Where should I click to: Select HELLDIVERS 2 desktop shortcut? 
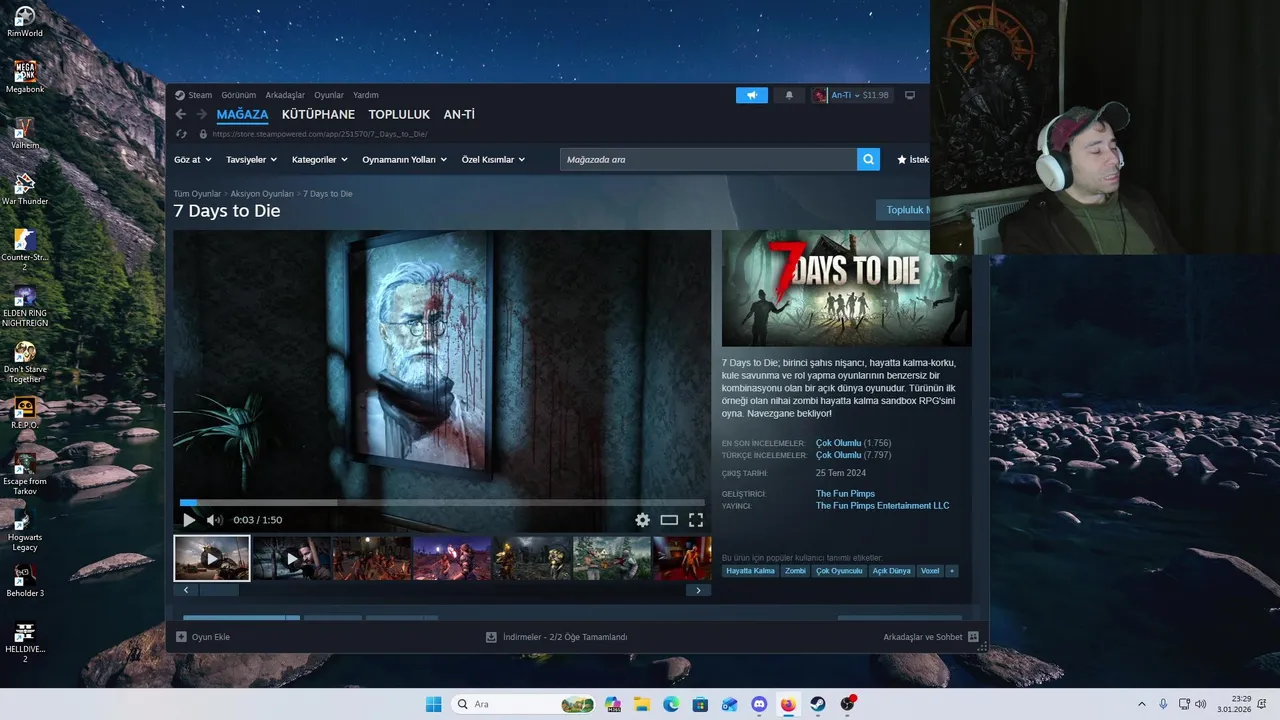point(25,641)
